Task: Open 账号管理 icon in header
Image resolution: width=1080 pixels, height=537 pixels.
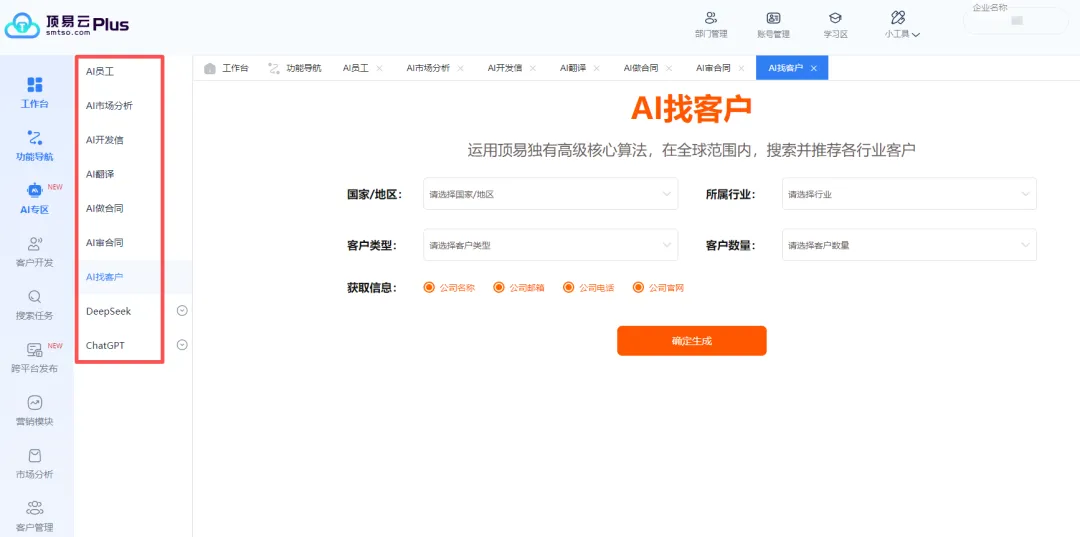Action: pos(773,25)
